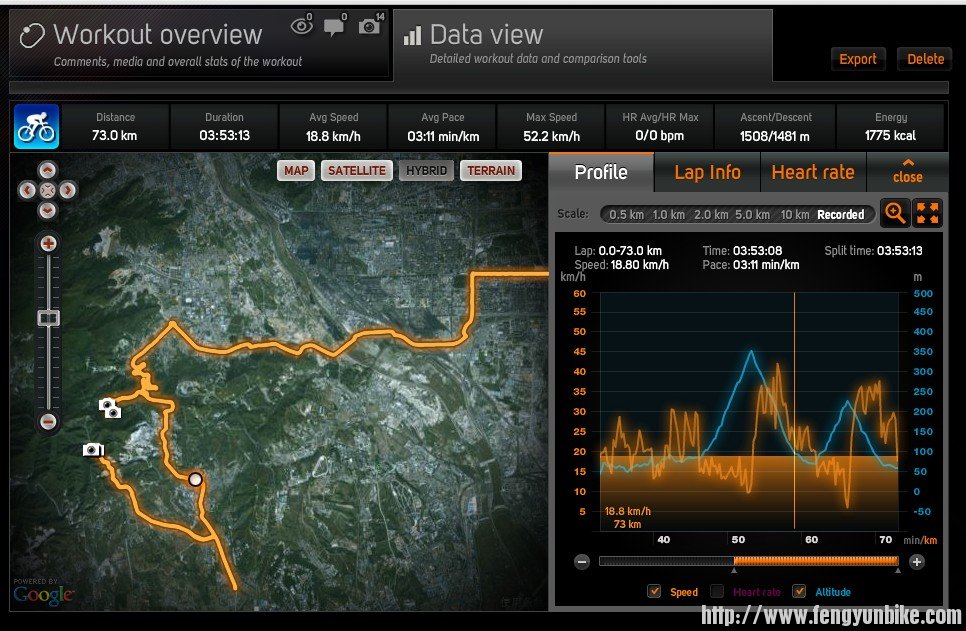Screen dimensions: 966x631
Task: Switch map to SATELLITE view
Action: pyautogui.click(x=356, y=170)
